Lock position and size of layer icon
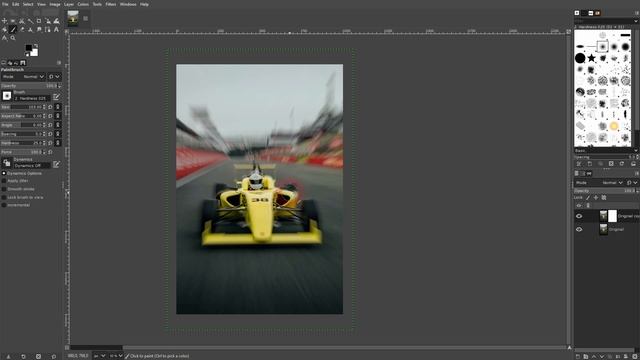 coord(596,198)
